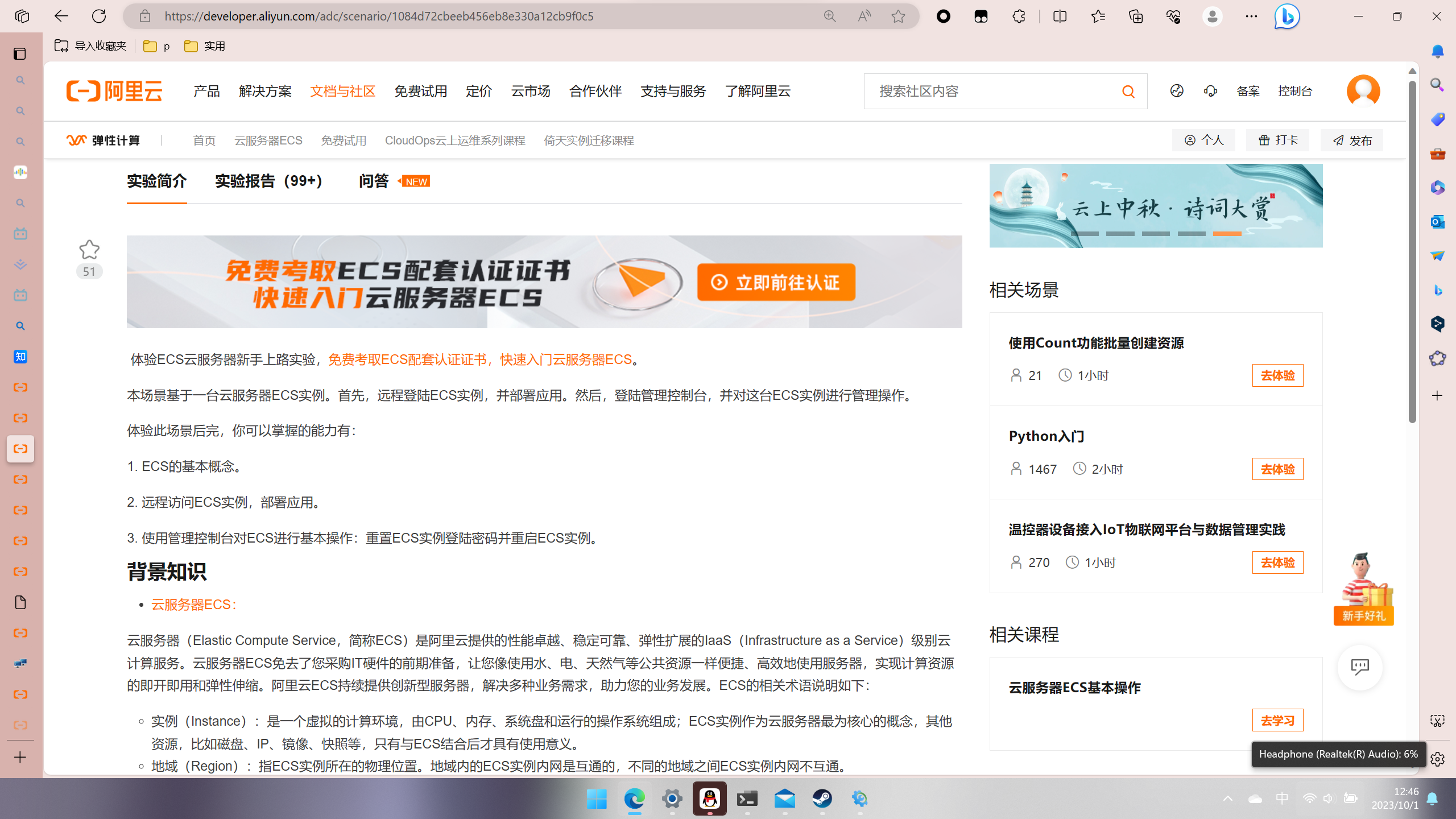Refresh the current page
This screenshot has width=1456, height=819.
pos(99,16)
